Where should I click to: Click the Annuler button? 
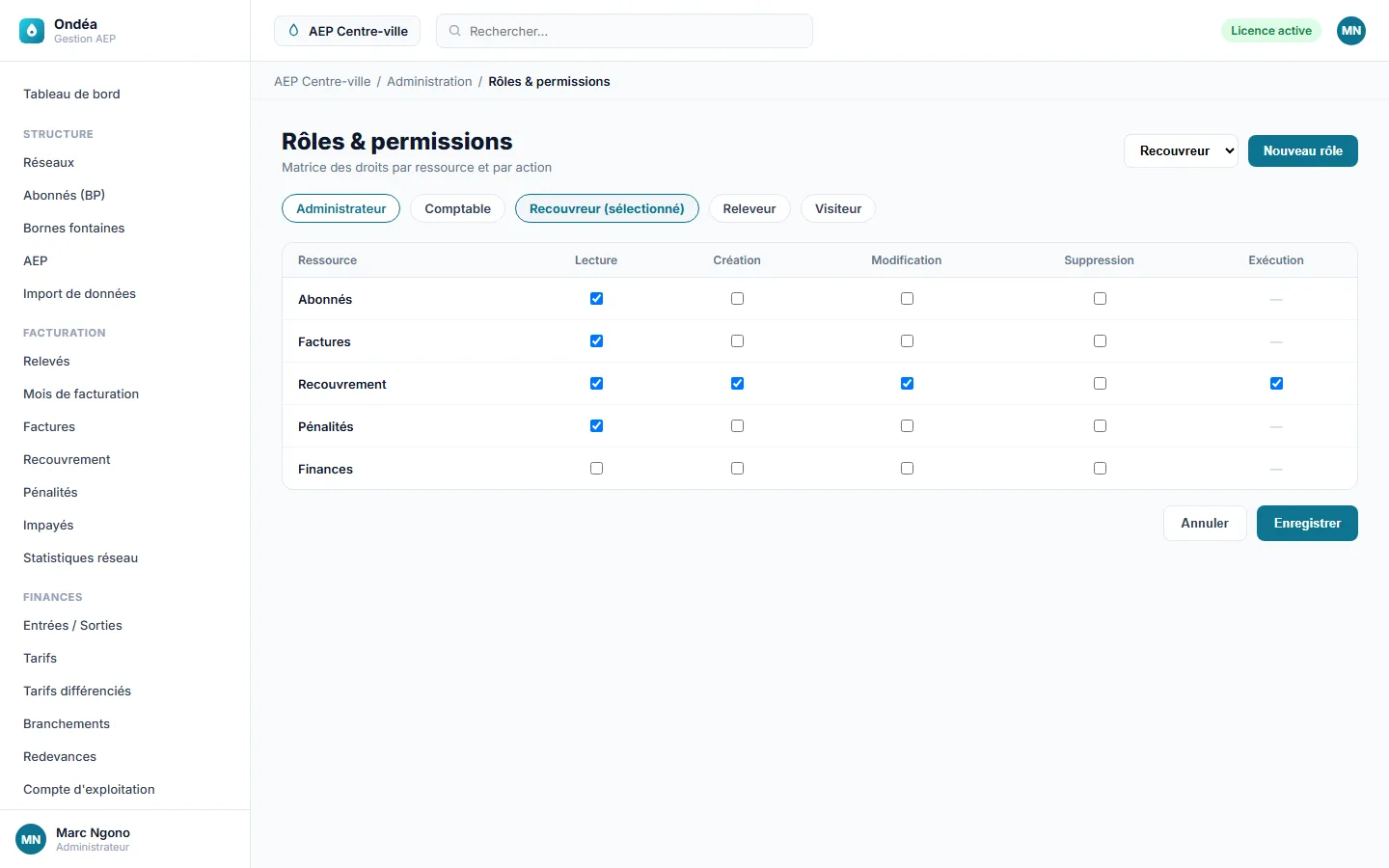[x=1205, y=523]
